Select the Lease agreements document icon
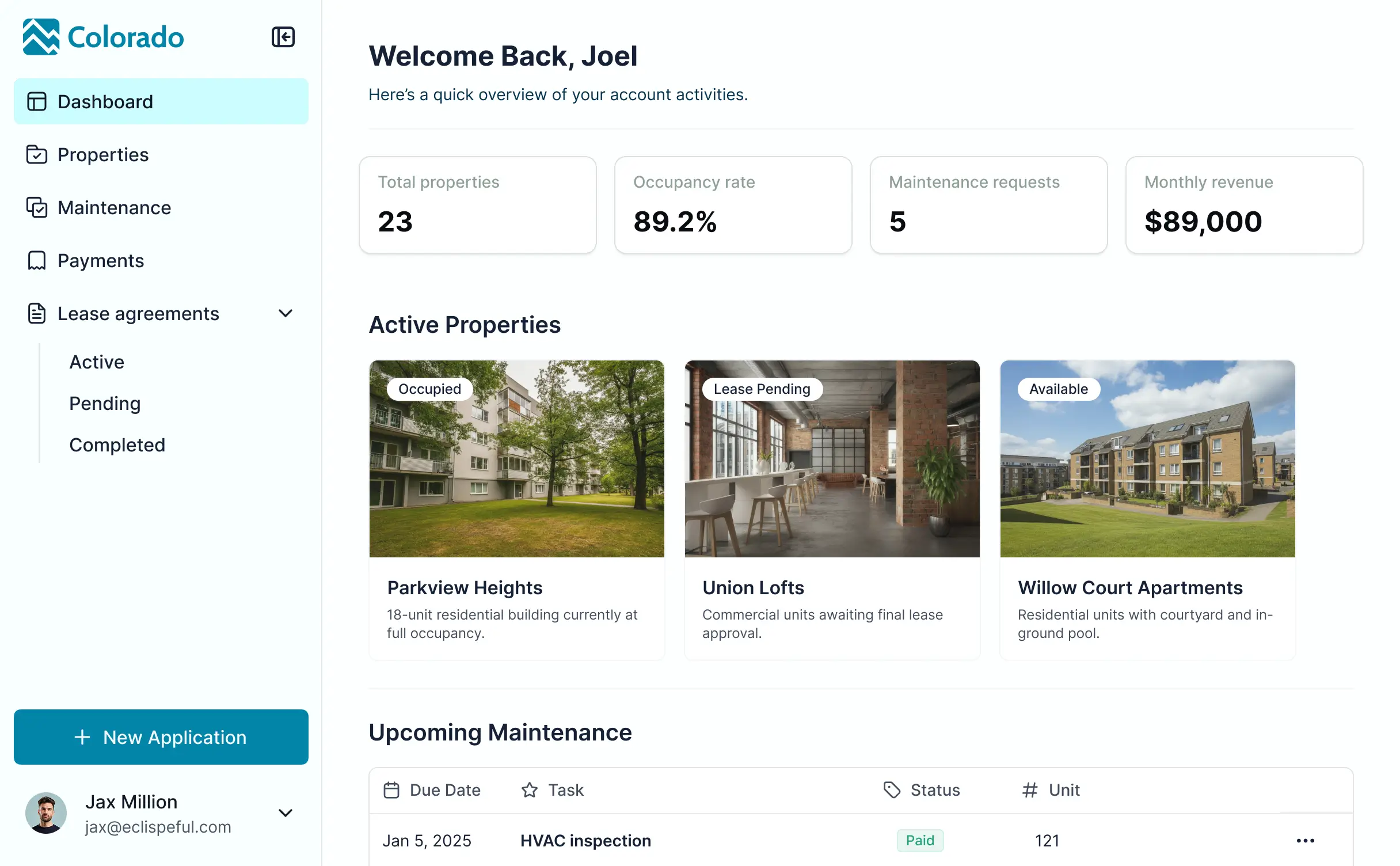 tap(36, 313)
